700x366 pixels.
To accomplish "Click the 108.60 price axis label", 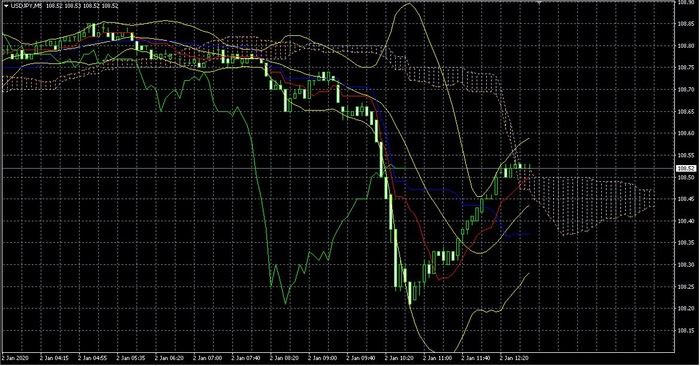I will click(686, 133).
